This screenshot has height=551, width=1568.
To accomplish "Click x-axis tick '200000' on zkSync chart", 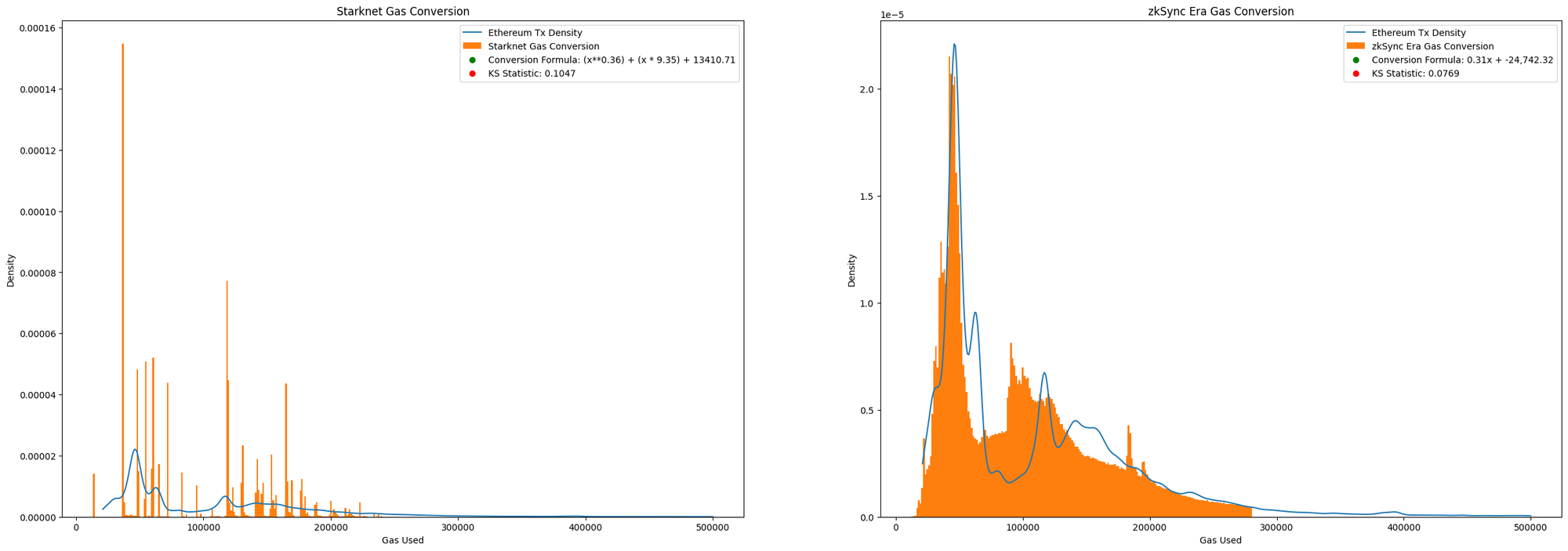I will [x=1150, y=527].
